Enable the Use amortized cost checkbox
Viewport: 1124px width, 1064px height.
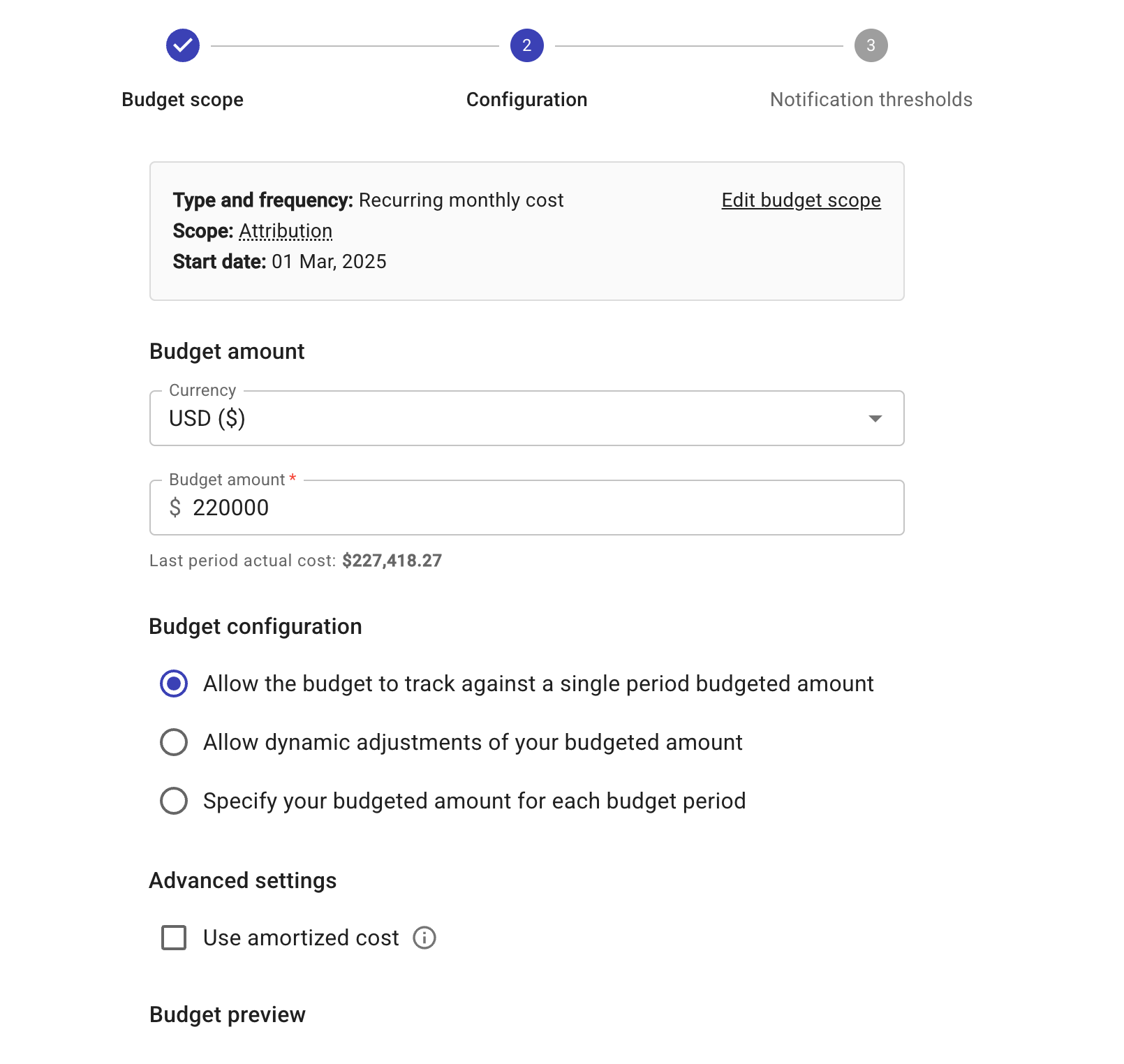174,938
